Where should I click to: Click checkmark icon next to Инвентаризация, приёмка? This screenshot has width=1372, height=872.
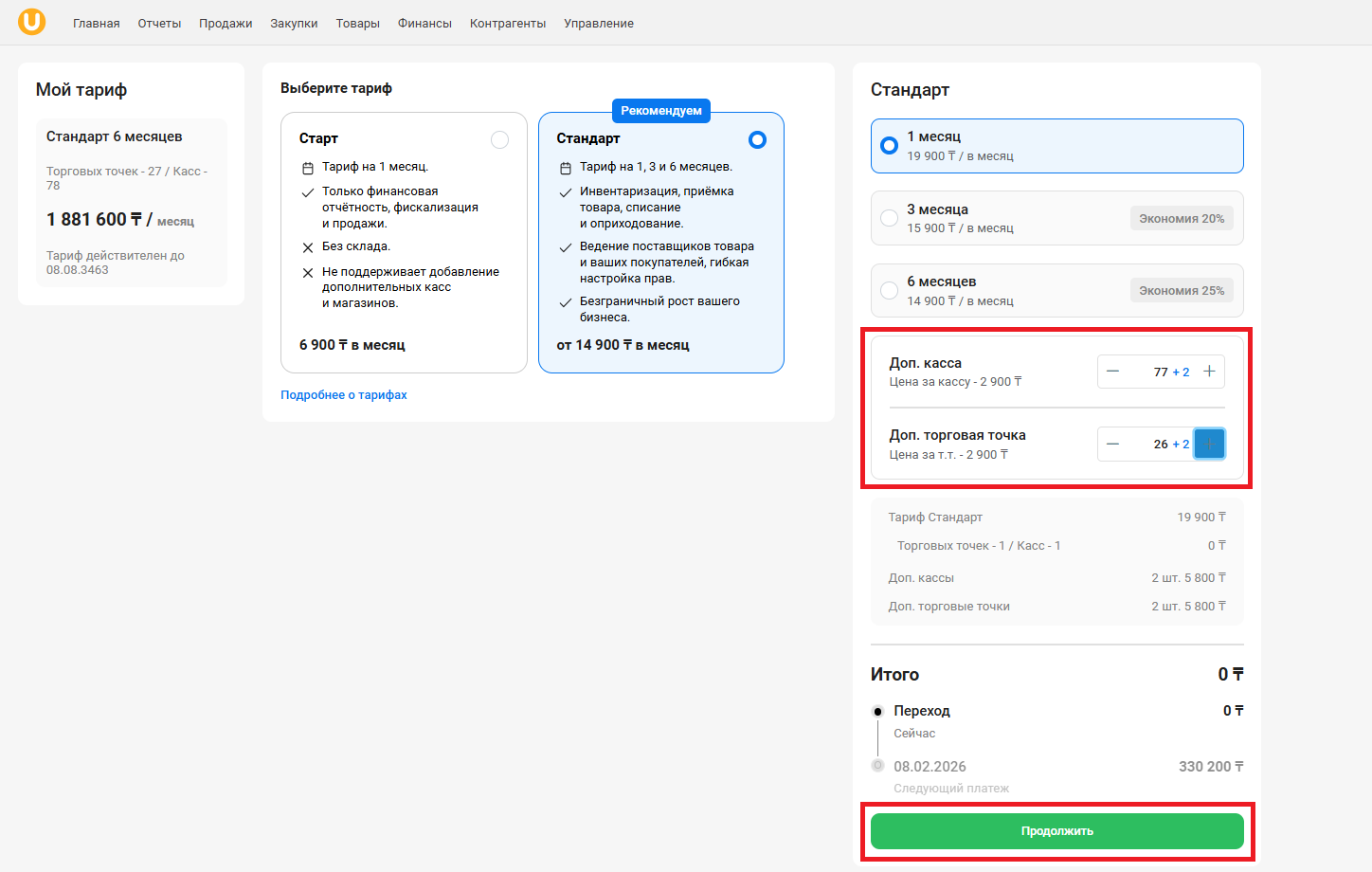click(565, 192)
